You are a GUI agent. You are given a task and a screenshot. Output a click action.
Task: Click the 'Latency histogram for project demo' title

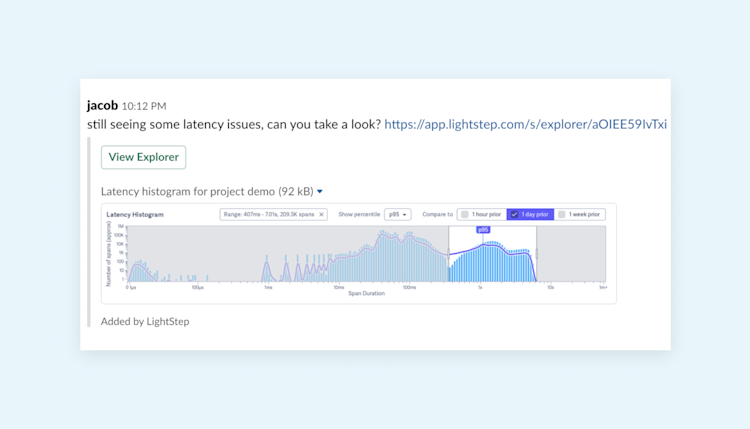click(207, 191)
